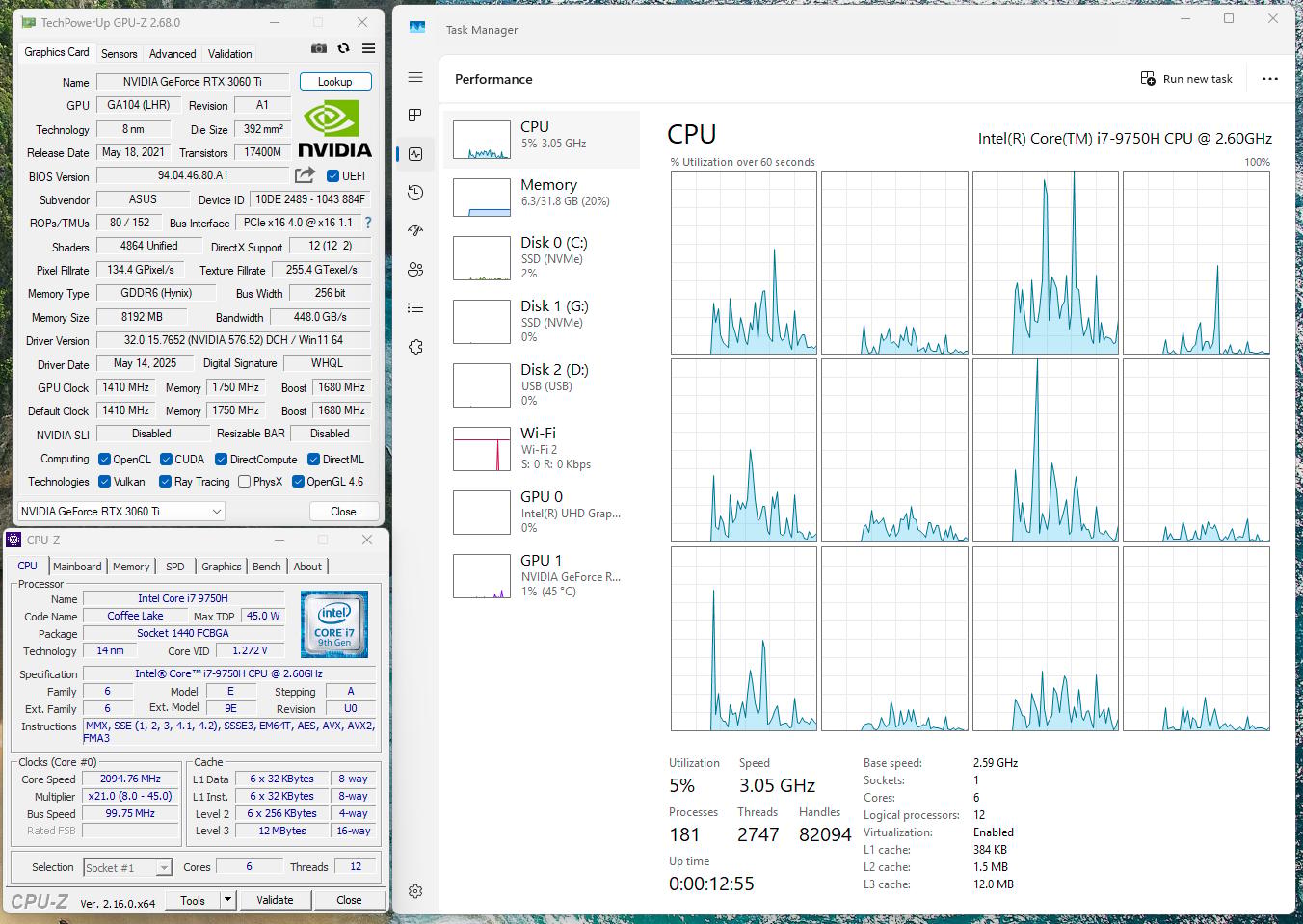
Task: Open Task Manager settings gear
Action: 415,891
